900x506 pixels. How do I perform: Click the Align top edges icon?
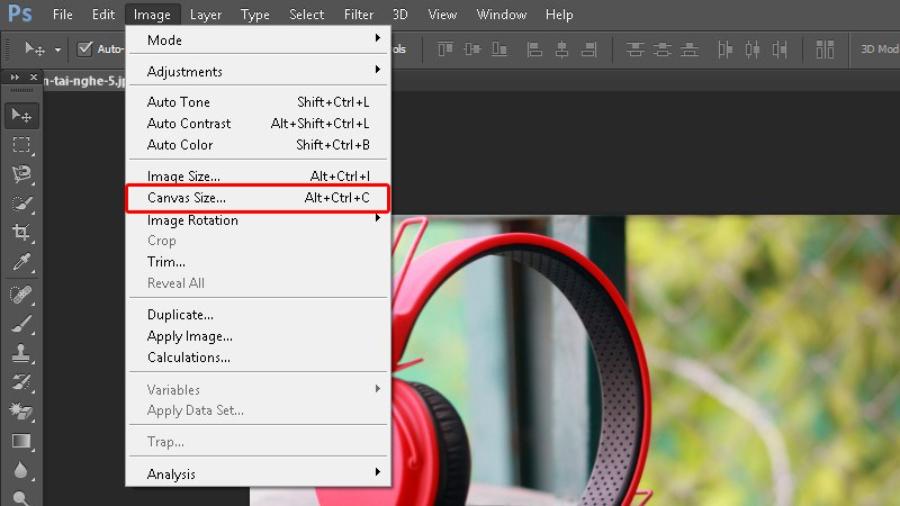click(445, 49)
